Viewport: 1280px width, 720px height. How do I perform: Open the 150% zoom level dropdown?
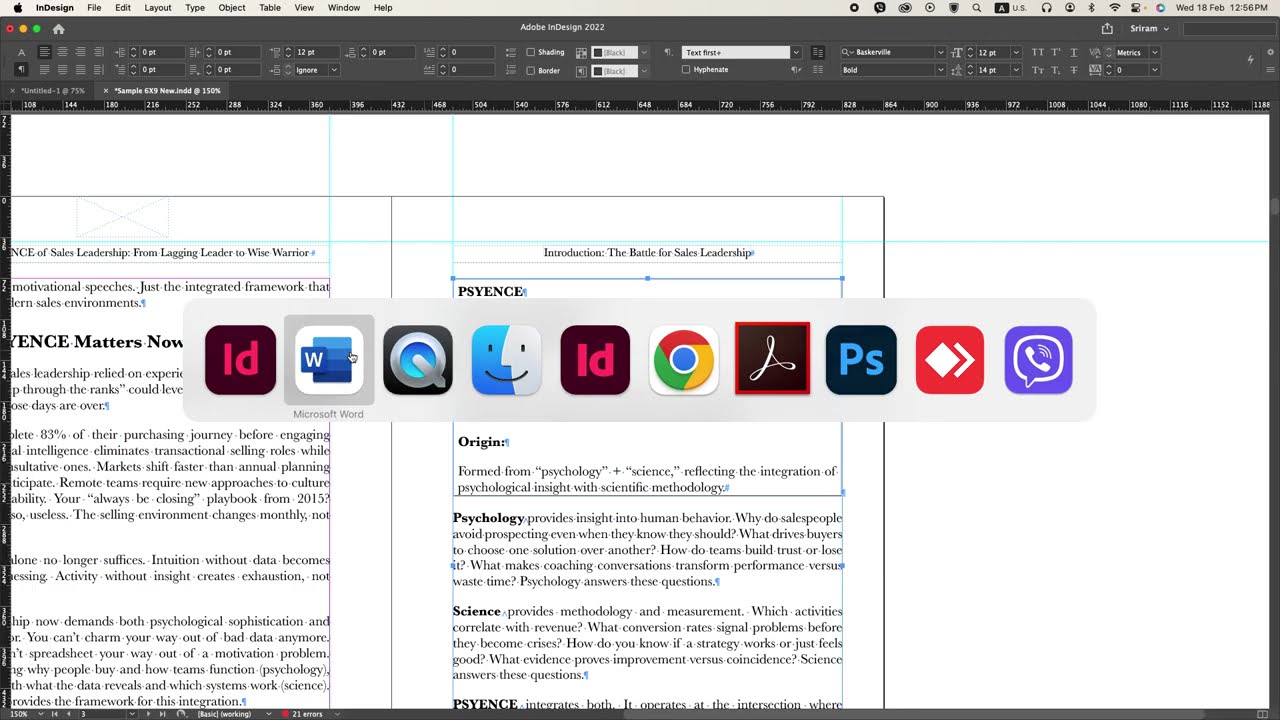pyautogui.click(x=41, y=714)
